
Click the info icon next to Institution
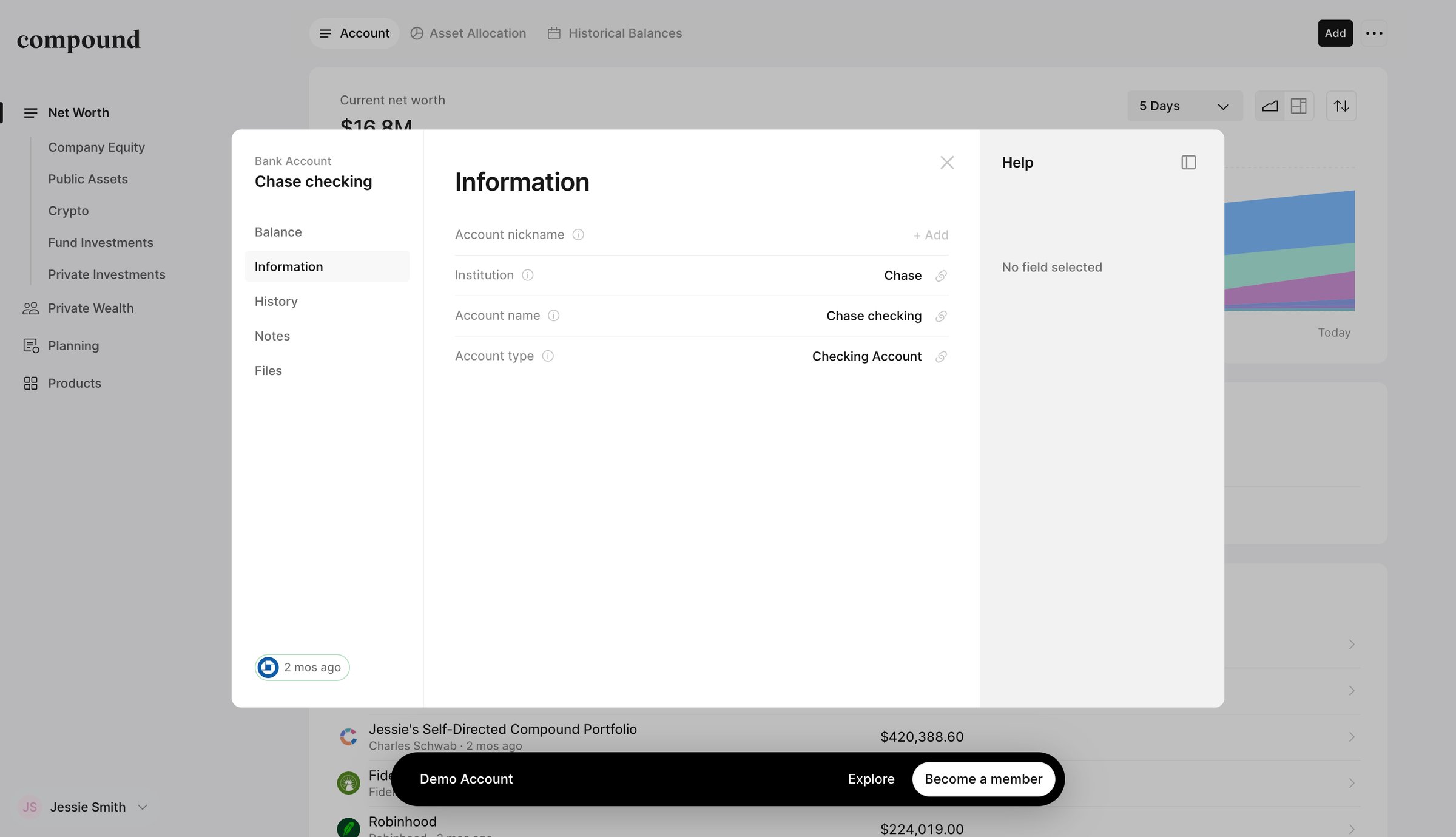[528, 275]
